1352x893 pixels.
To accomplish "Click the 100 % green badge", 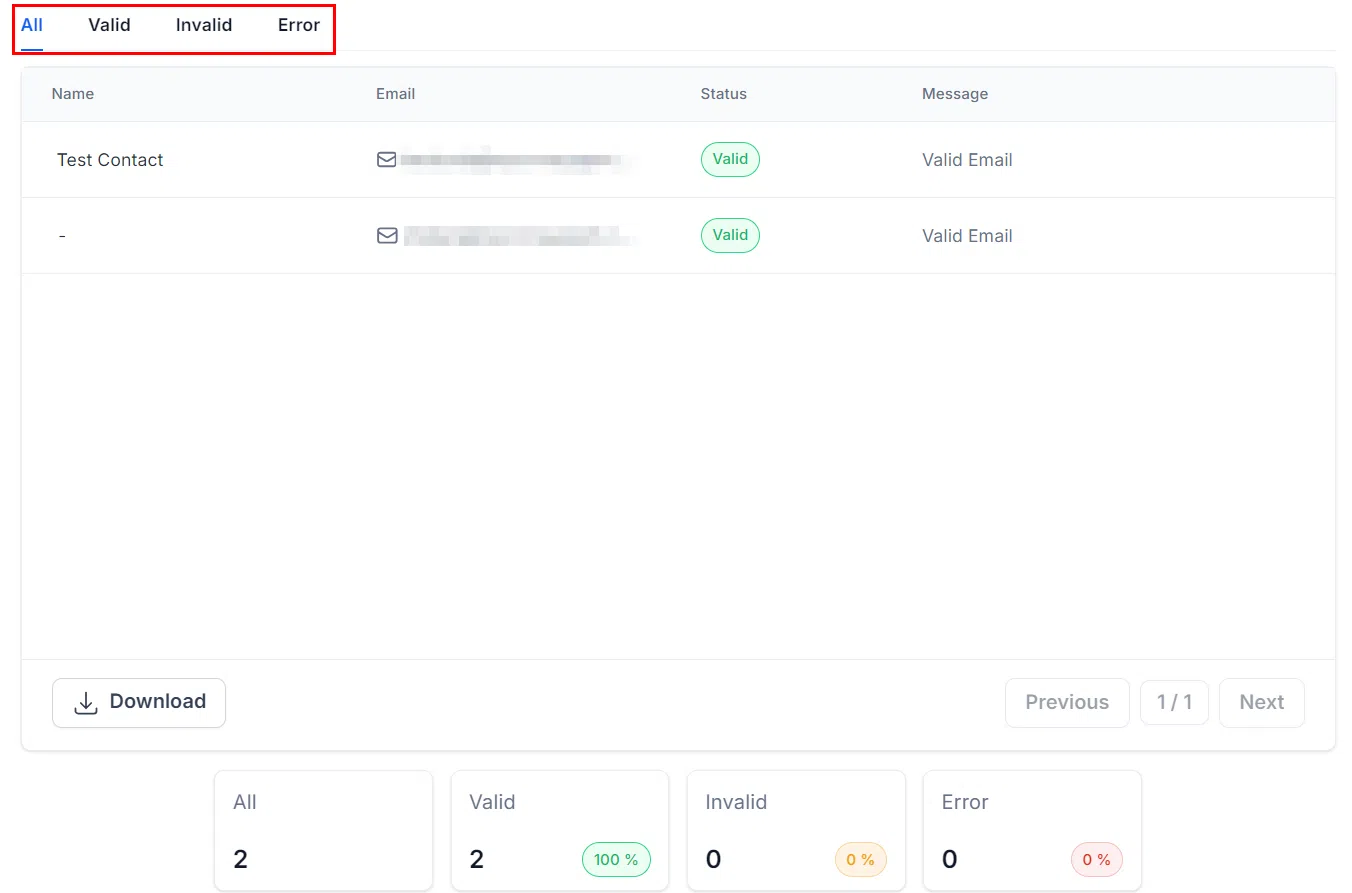I will tap(616, 860).
